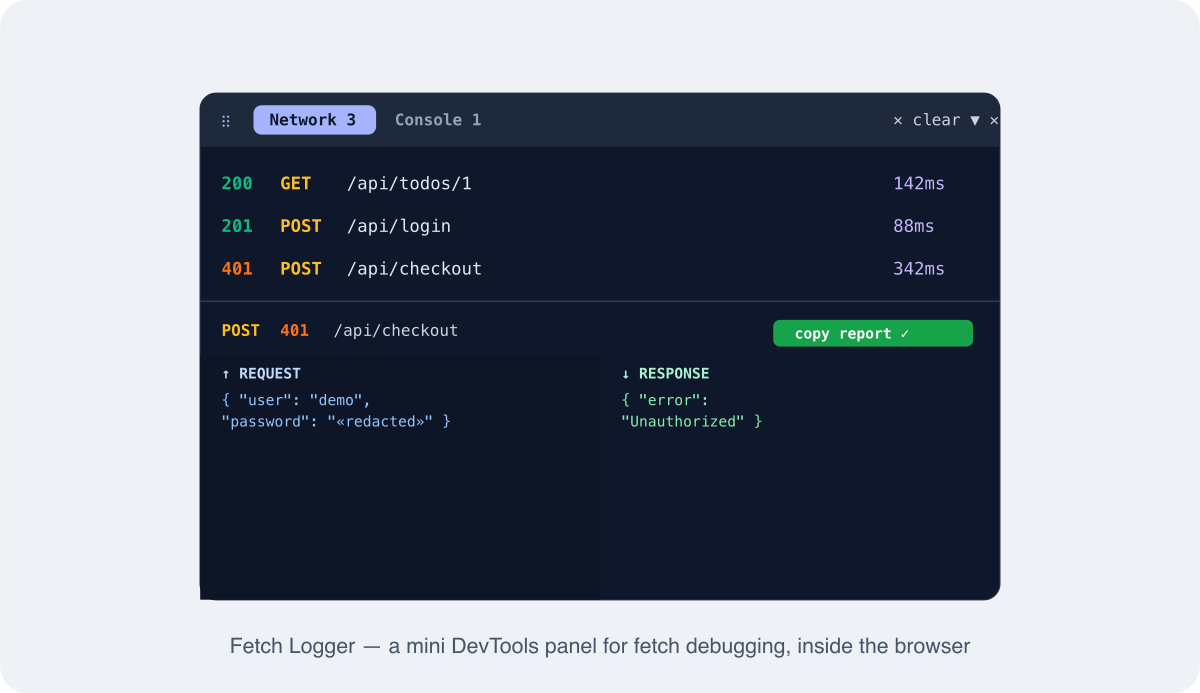Close the Fetch Logger panel
Viewport: 1200px width, 693px height.
point(994,120)
